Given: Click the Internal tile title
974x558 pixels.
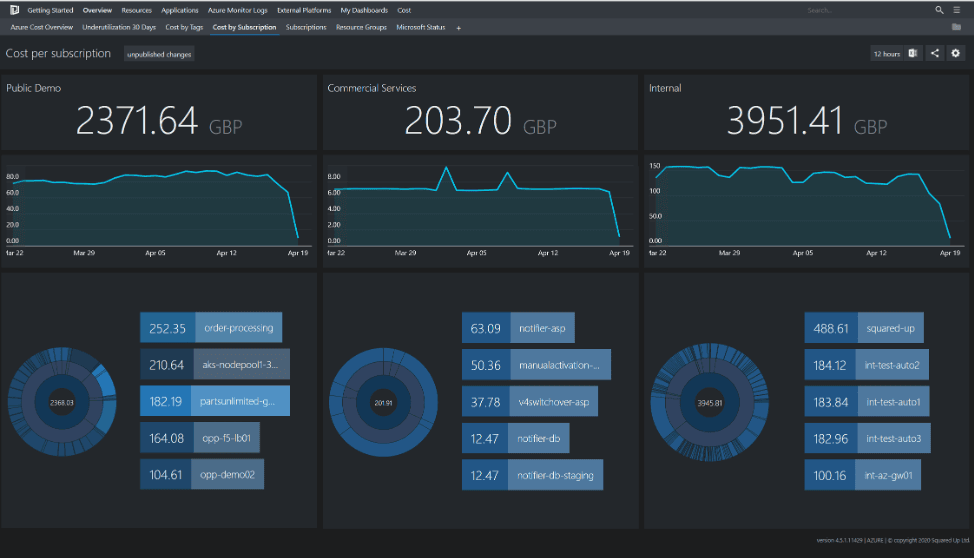Looking at the screenshot, I should pyautogui.click(x=665, y=88).
